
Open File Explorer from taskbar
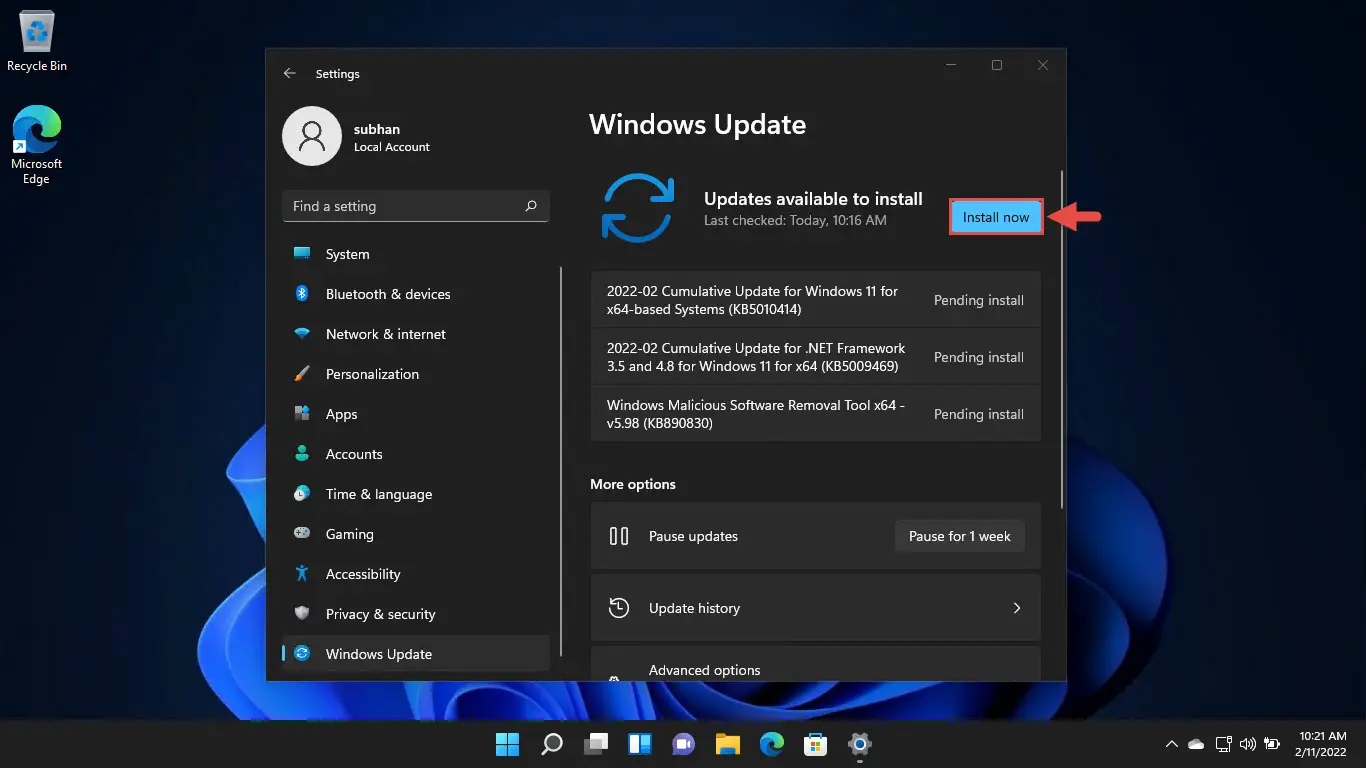coord(728,744)
